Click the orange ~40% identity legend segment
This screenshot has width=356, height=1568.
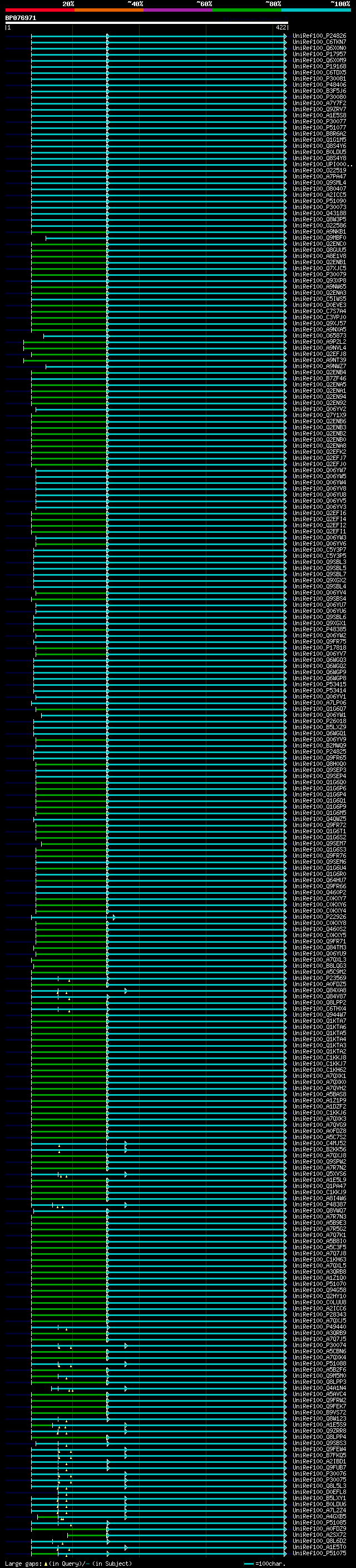click(109, 10)
